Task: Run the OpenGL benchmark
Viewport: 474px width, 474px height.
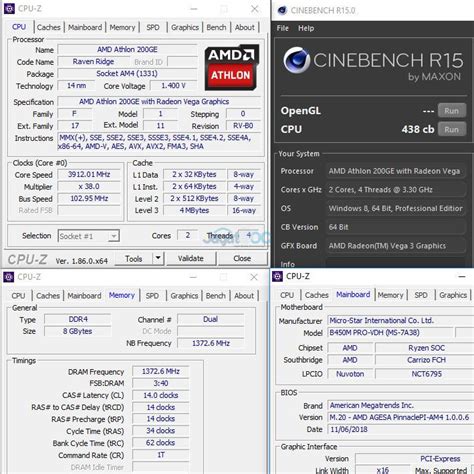Action: pos(452,111)
